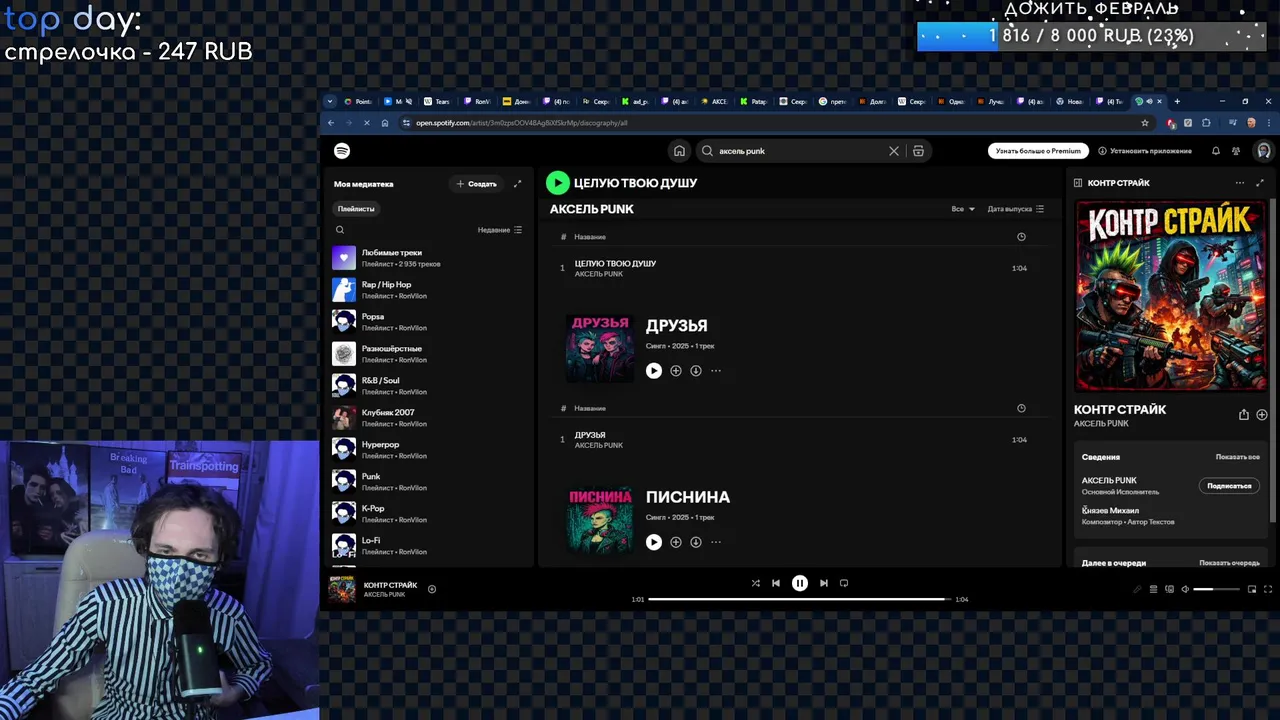Open the Все filter dropdown

963,209
